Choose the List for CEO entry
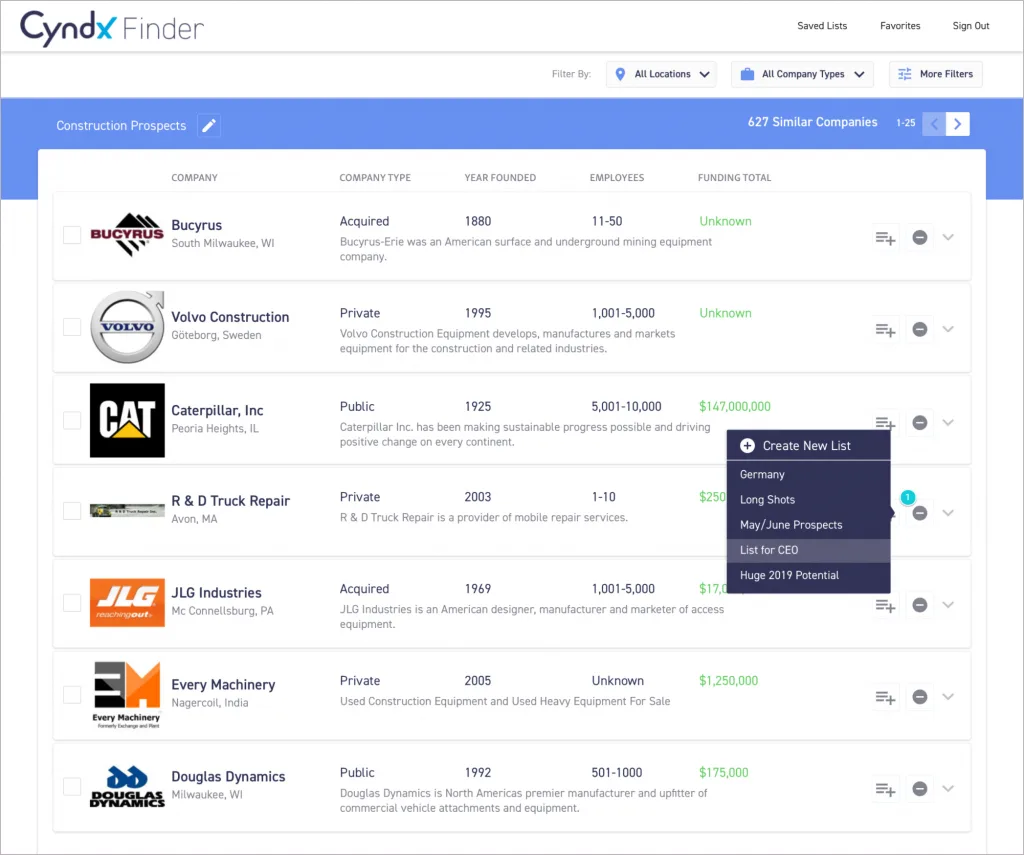Image resolution: width=1024 pixels, height=855 pixels. pyautogui.click(x=808, y=550)
